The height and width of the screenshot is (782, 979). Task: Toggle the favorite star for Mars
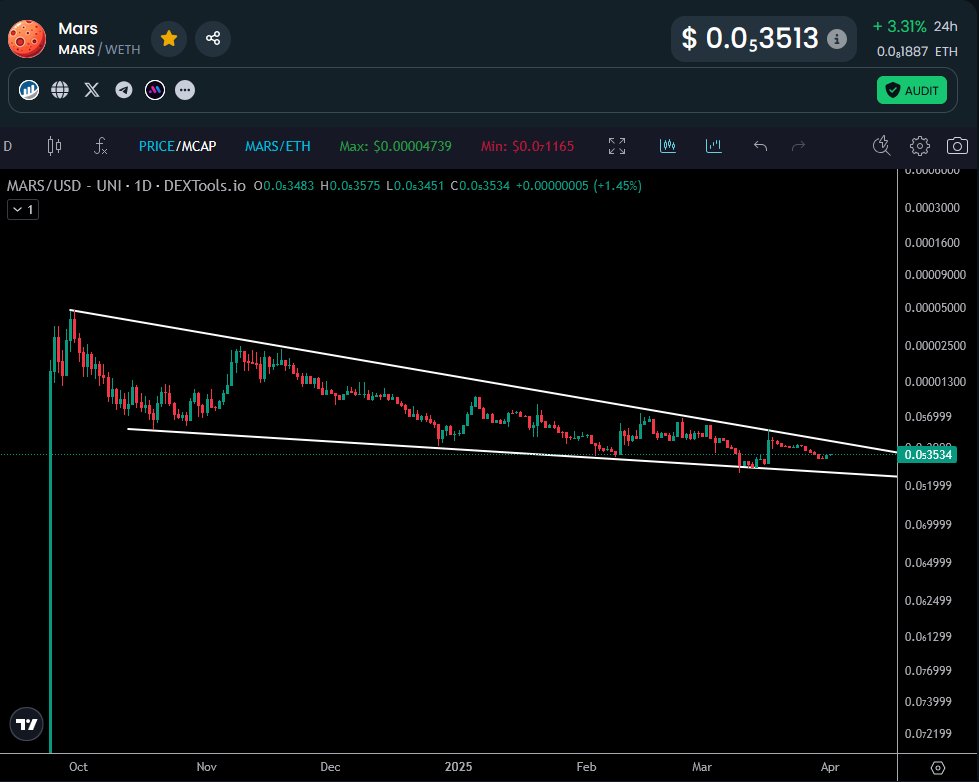click(169, 38)
